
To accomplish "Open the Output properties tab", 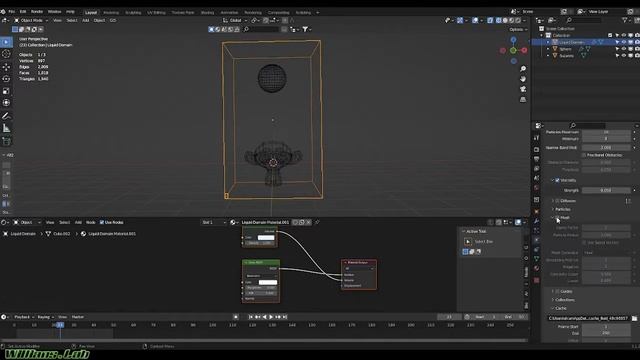I will tap(536, 159).
